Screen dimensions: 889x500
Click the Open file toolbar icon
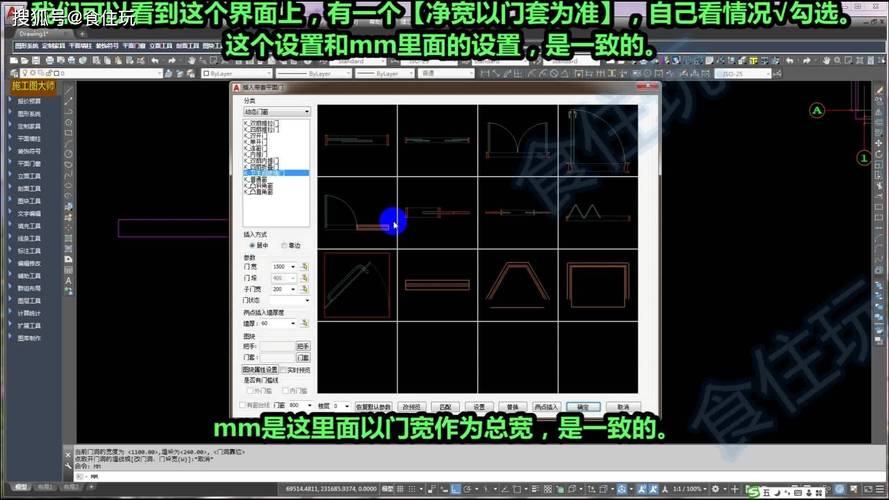[x=24, y=60]
